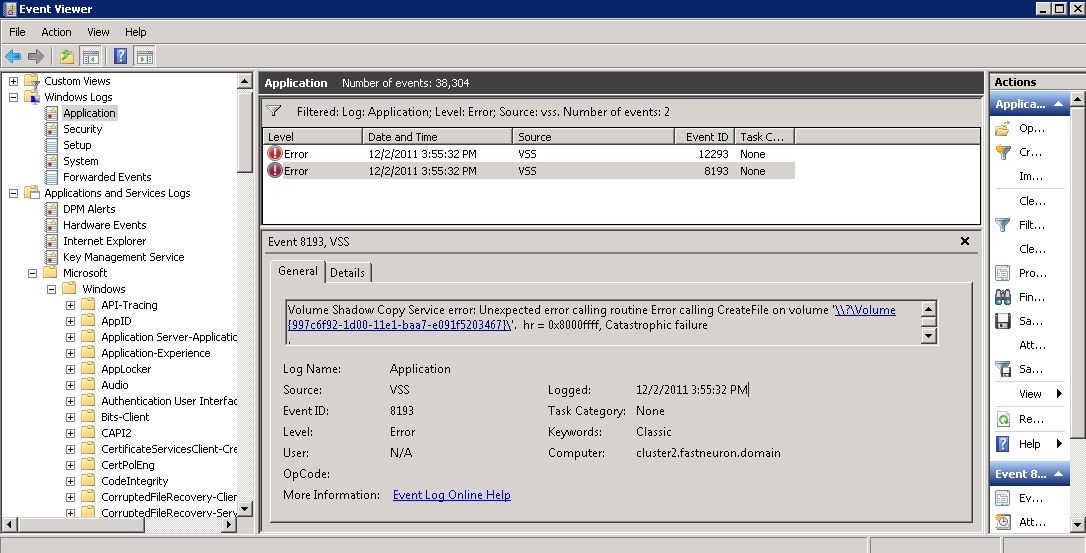The height and width of the screenshot is (553, 1086).
Task: Click the Event Properties 'Ev...' action icon
Action: pos(1003,498)
